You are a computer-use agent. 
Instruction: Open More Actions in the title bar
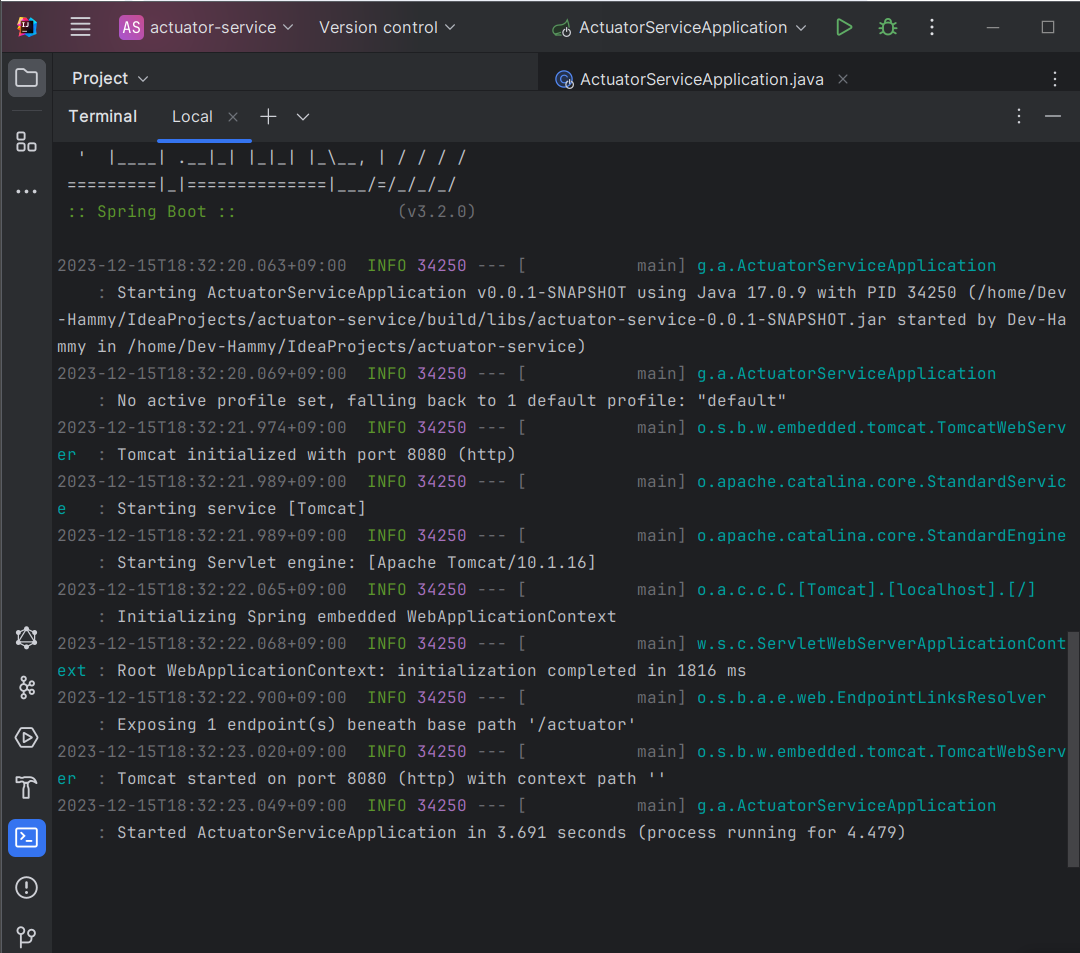tap(931, 27)
